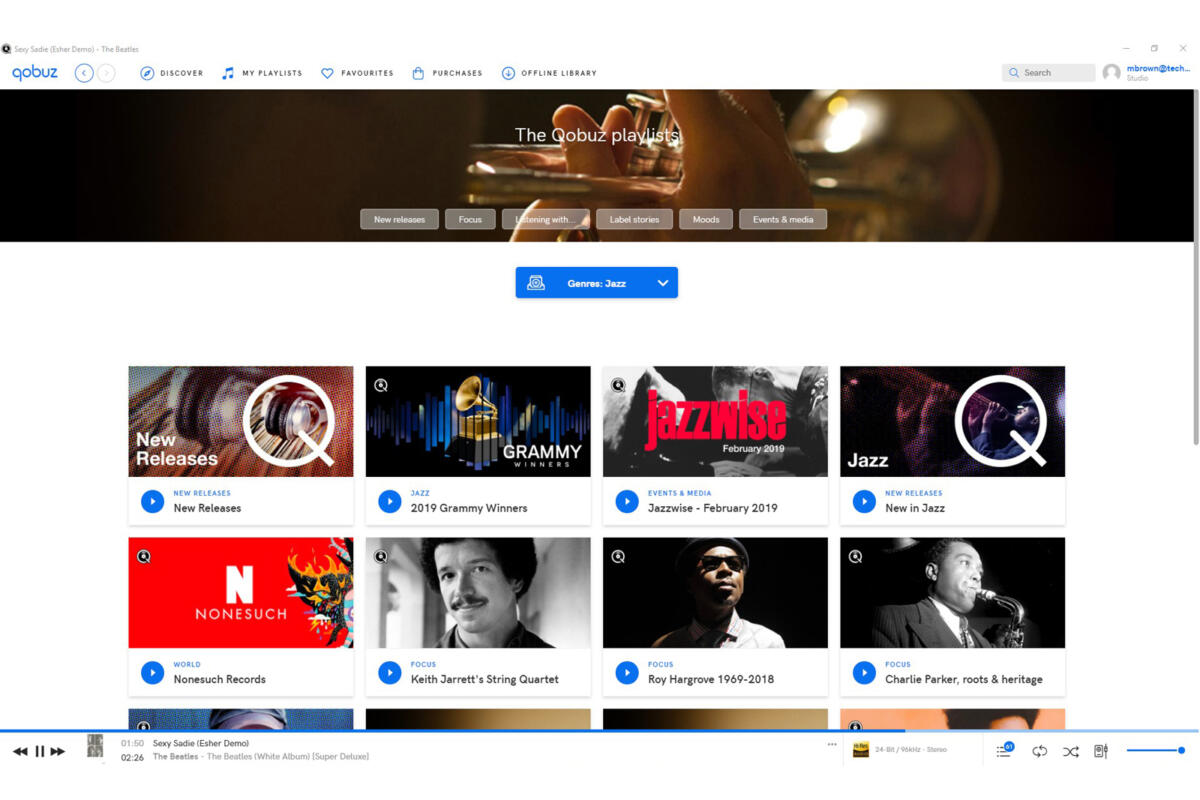
Task: Open the Charlie Parker saxophone thumbnail
Action: point(952,592)
